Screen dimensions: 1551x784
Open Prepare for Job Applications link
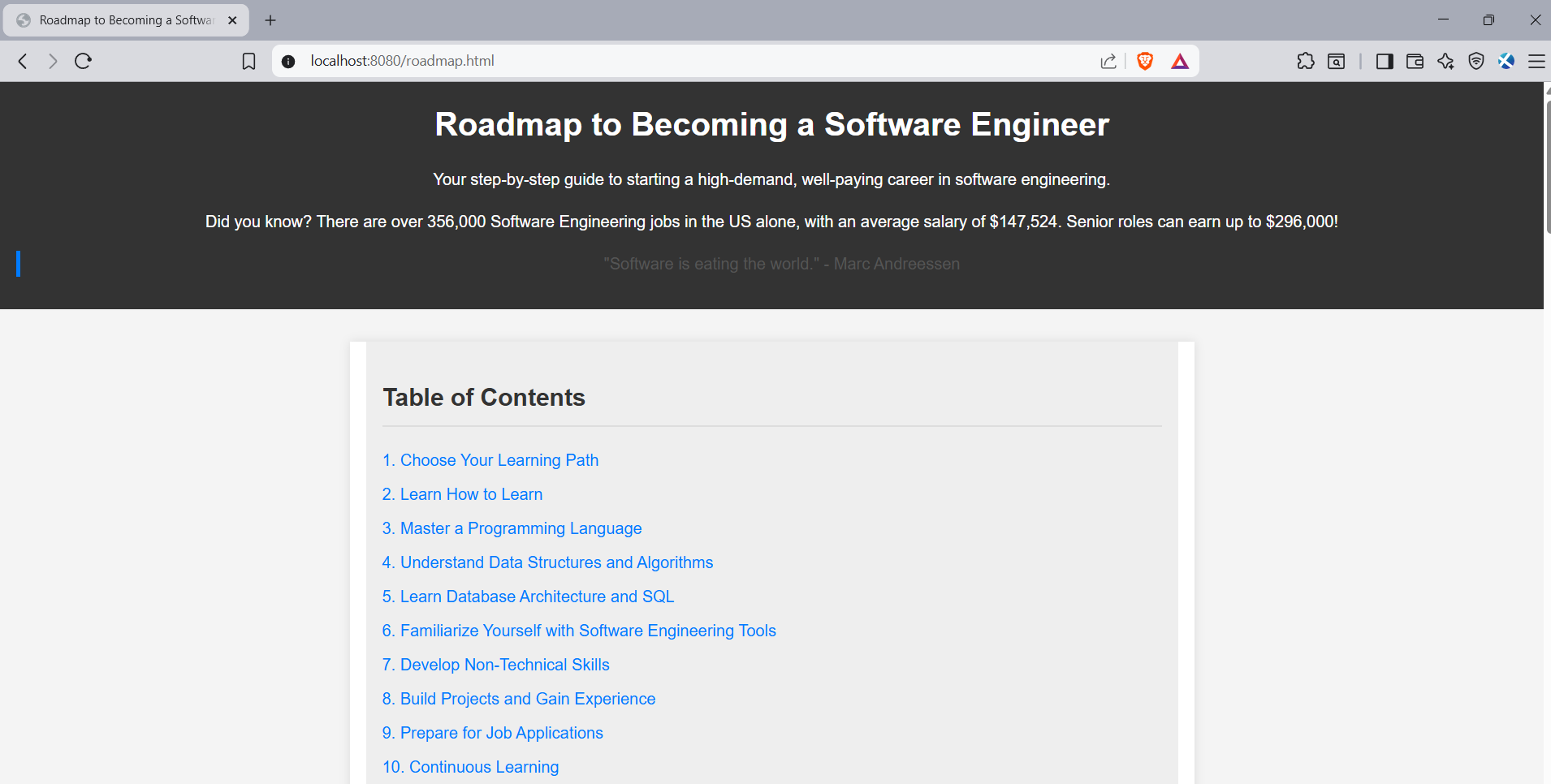(492, 733)
